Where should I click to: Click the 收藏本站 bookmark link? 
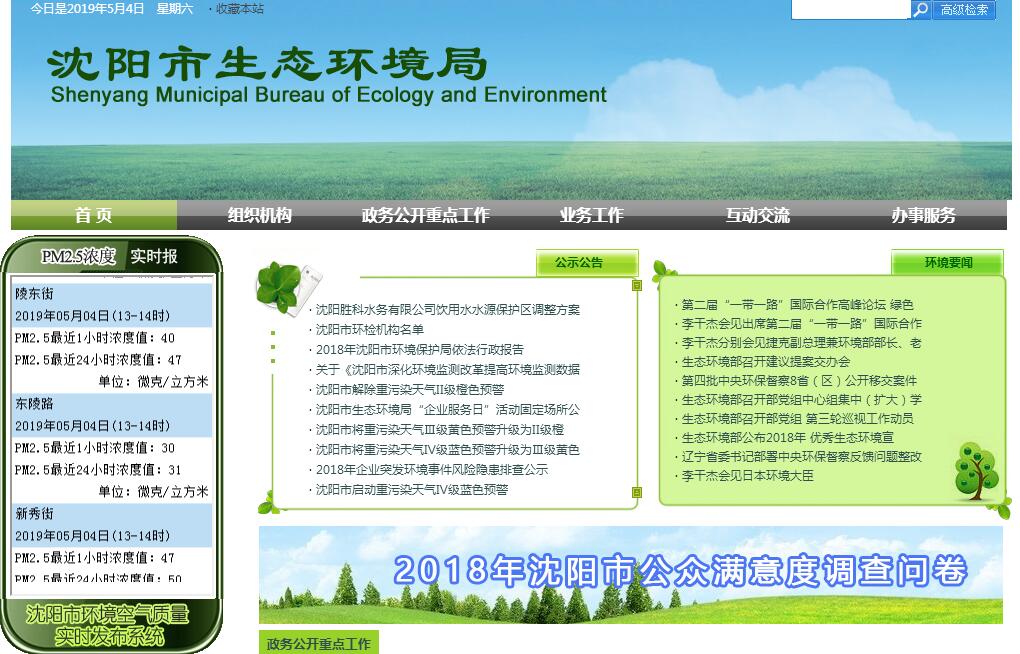pyautogui.click(x=240, y=9)
